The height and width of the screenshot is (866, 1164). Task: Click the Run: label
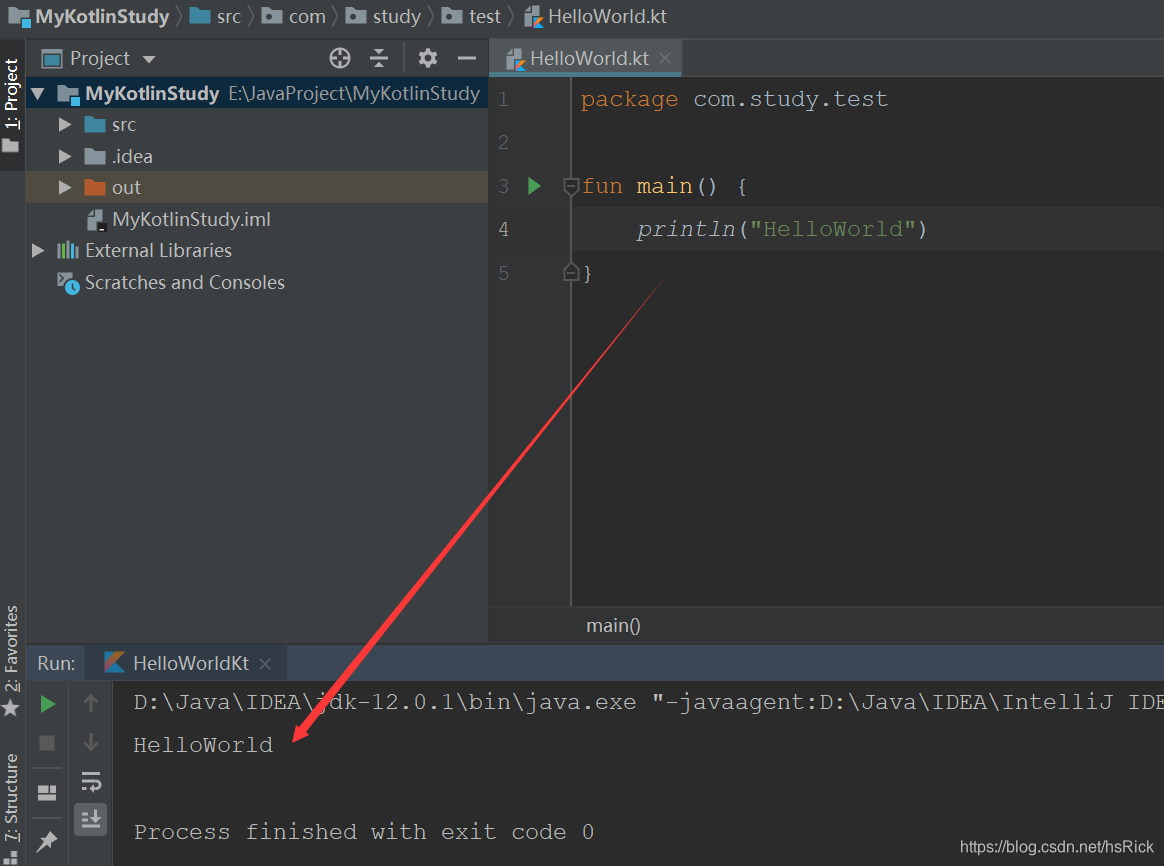(56, 663)
